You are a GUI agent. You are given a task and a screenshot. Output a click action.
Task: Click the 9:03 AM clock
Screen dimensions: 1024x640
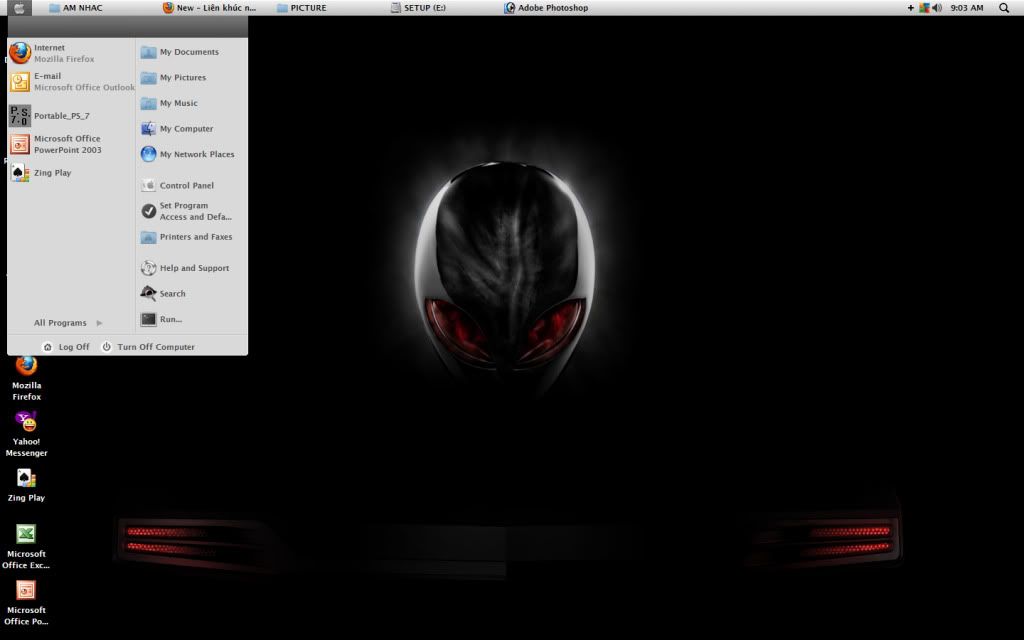point(967,8)
